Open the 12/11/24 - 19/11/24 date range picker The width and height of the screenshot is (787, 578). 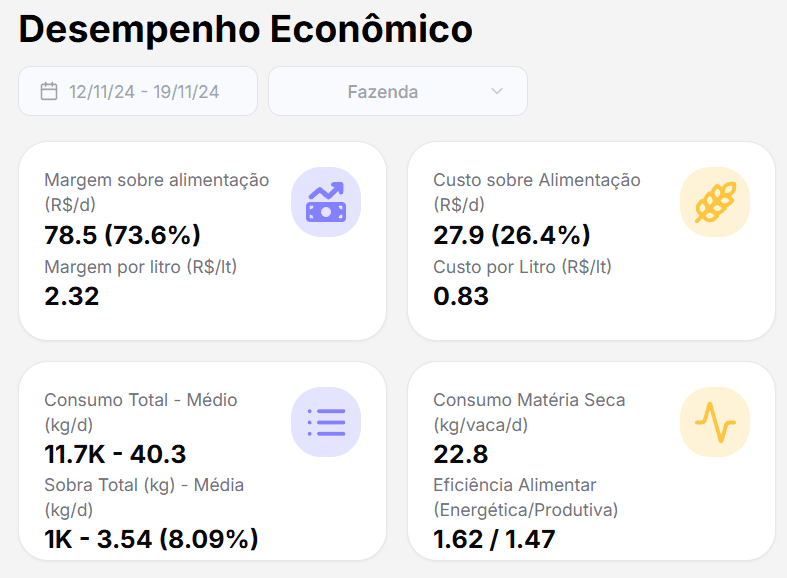pos(144,92)
